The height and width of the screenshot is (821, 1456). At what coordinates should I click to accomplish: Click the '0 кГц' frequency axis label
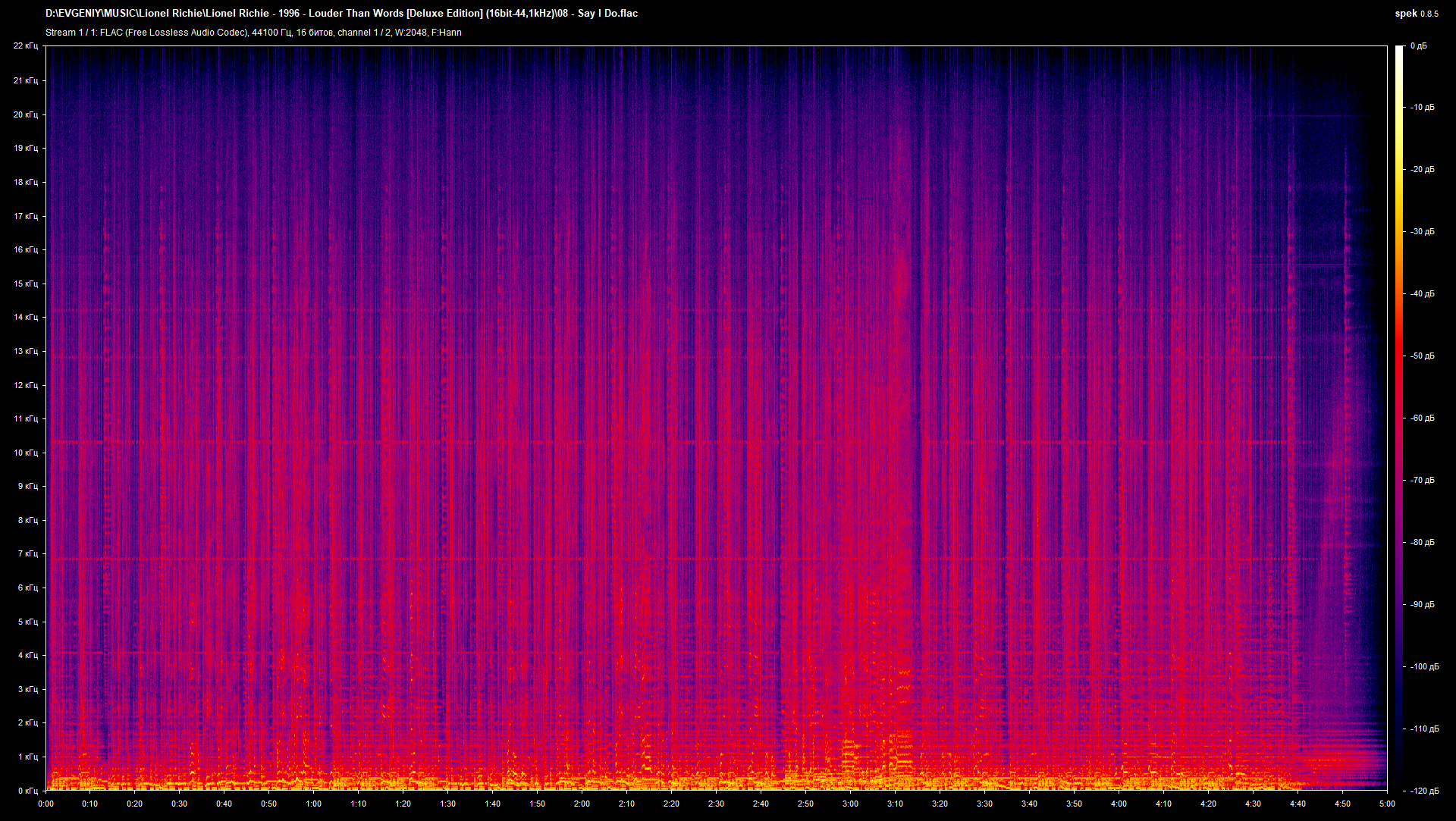click(x=28, y=790)
